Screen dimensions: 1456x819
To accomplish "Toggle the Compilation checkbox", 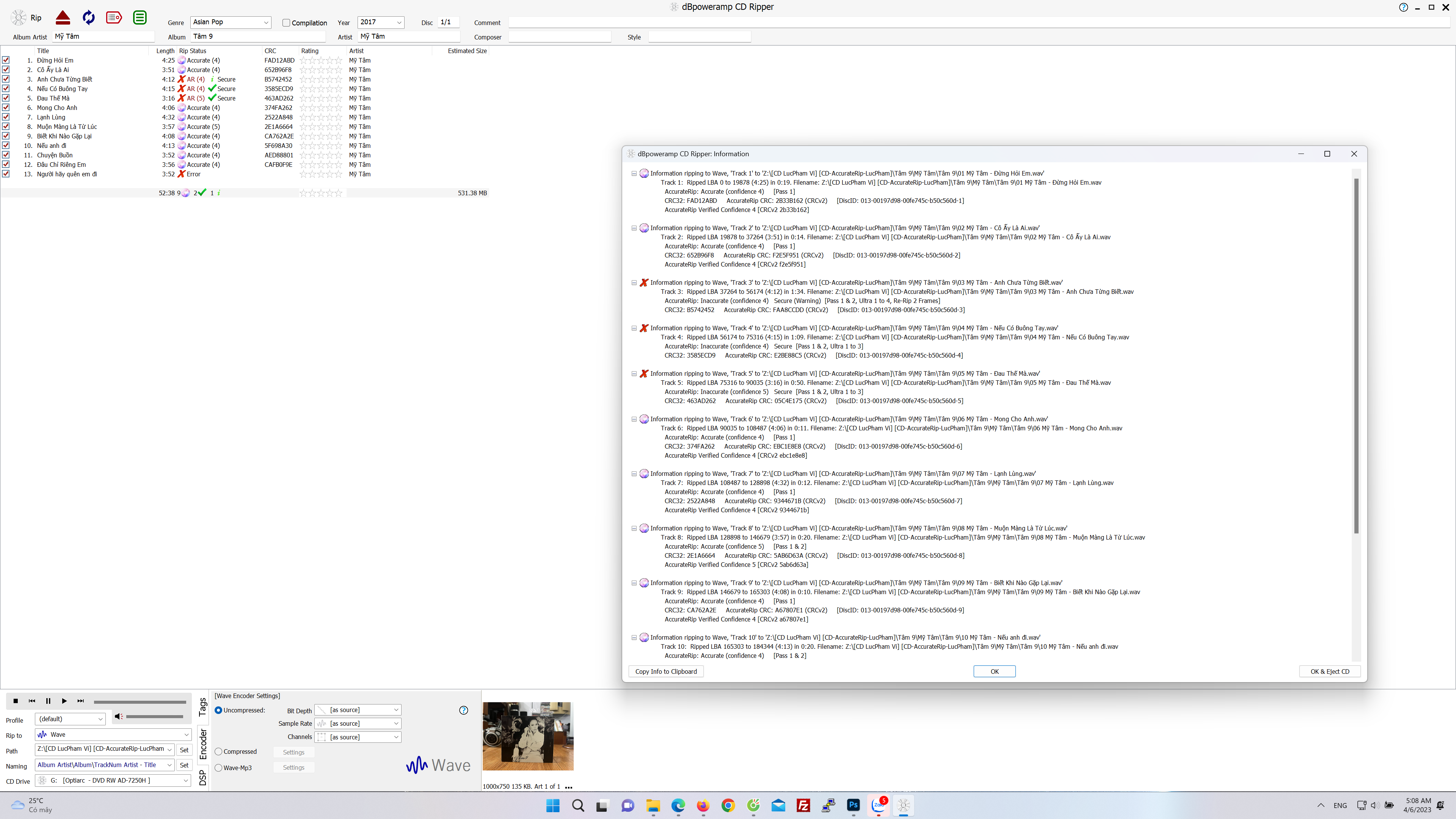I will (x=286, y=23).
